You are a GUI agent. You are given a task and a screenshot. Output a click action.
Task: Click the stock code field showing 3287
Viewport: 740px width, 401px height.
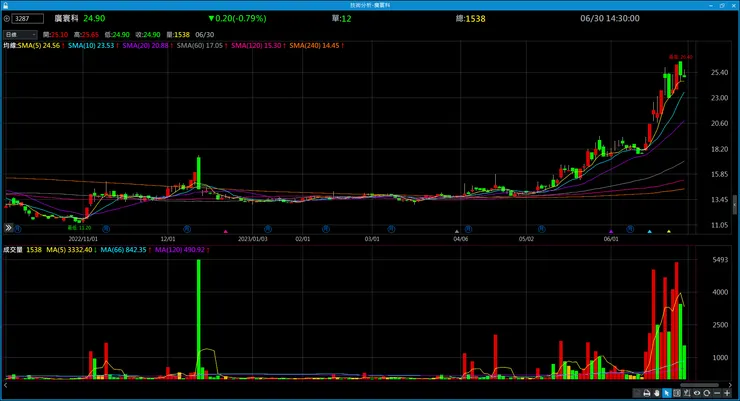point(28,19)
